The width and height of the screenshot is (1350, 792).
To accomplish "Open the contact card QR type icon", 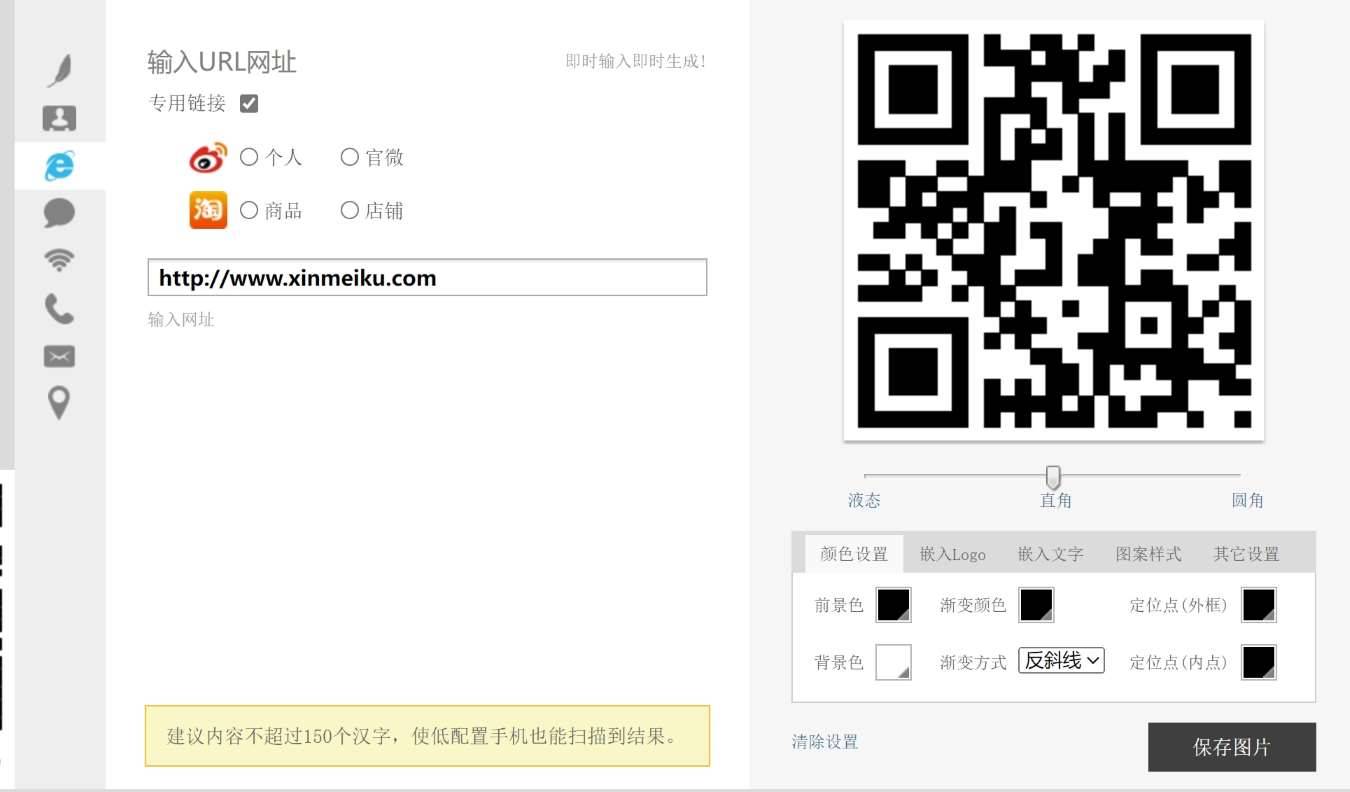I will [60, 118].
